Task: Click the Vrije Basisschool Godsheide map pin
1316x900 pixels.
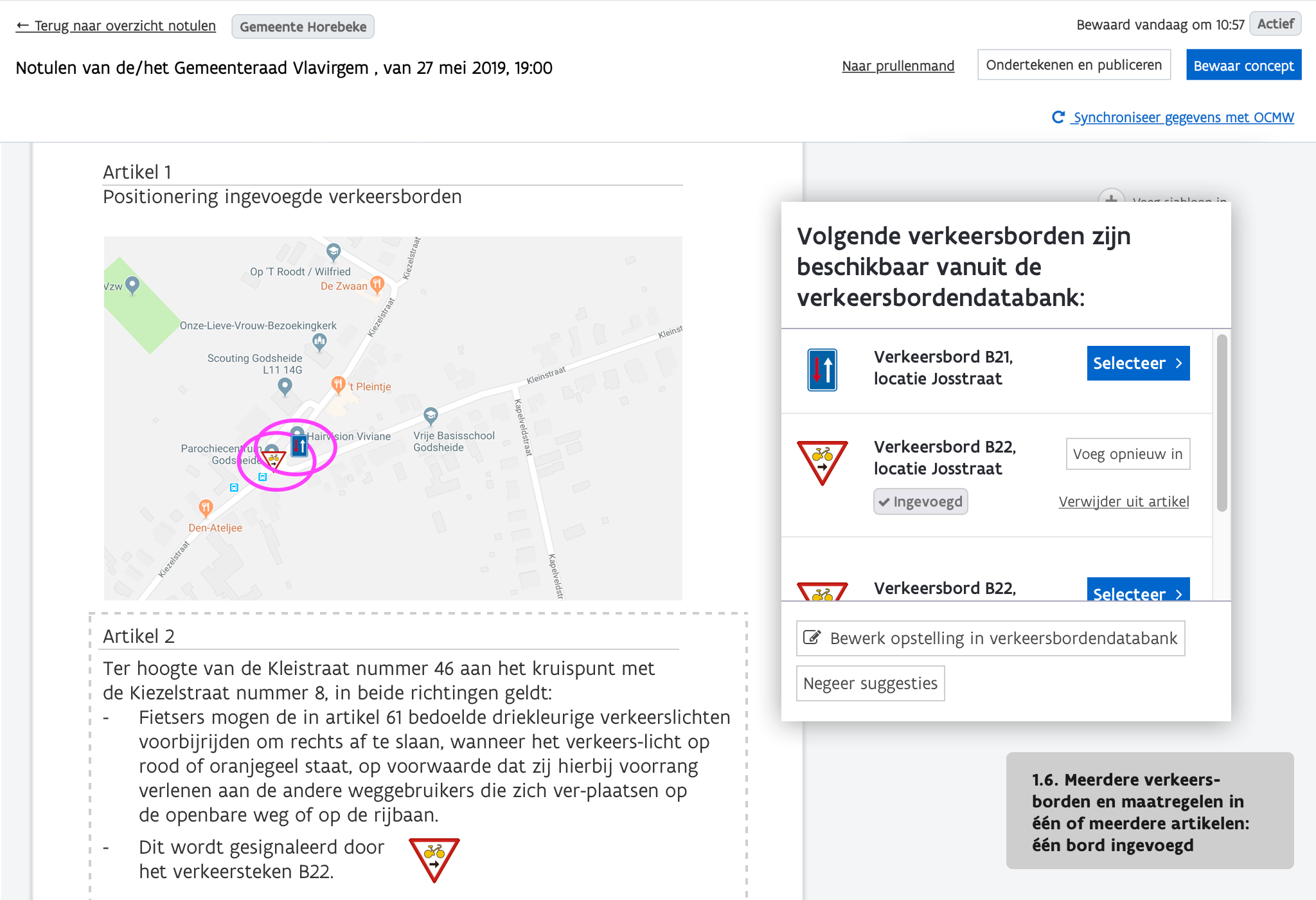Action: pos(431,416)
